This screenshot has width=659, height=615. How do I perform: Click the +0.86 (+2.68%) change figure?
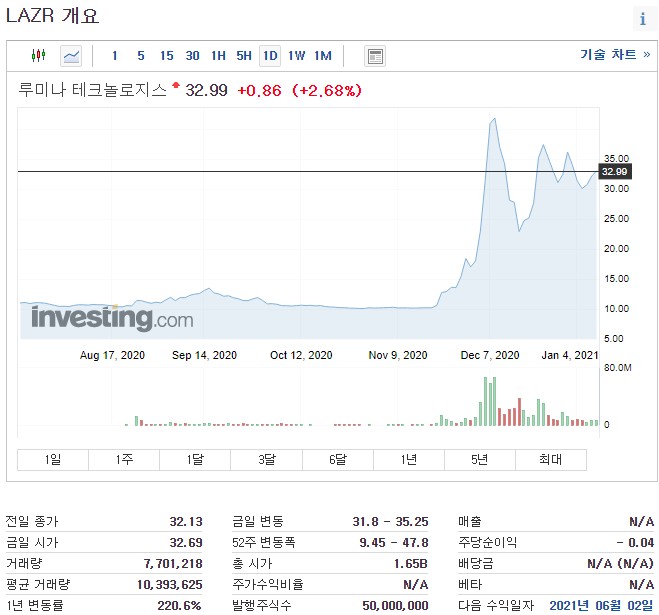299,90
